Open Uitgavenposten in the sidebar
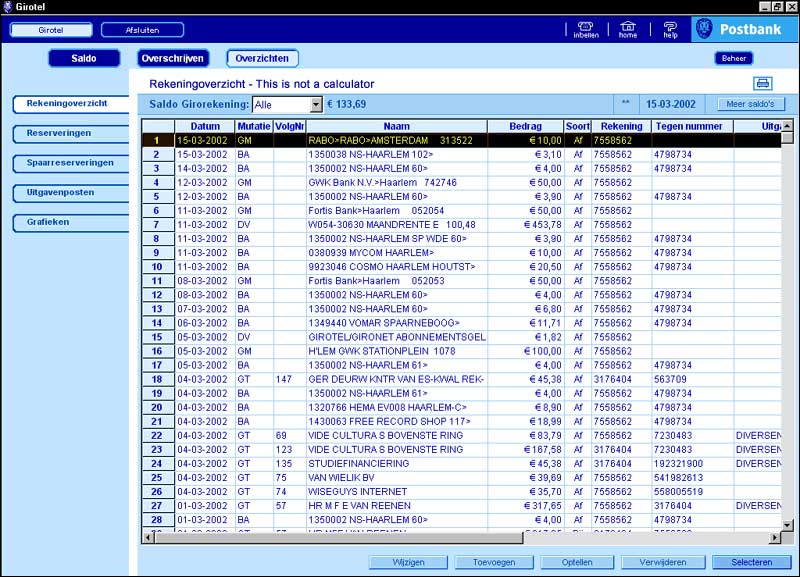 70,192
